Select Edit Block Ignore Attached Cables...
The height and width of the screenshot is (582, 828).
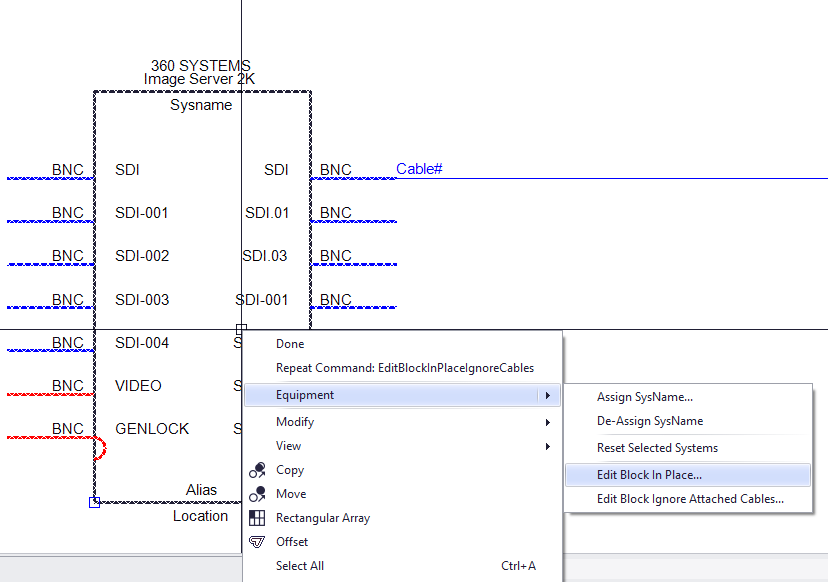(x=688, y=499)
